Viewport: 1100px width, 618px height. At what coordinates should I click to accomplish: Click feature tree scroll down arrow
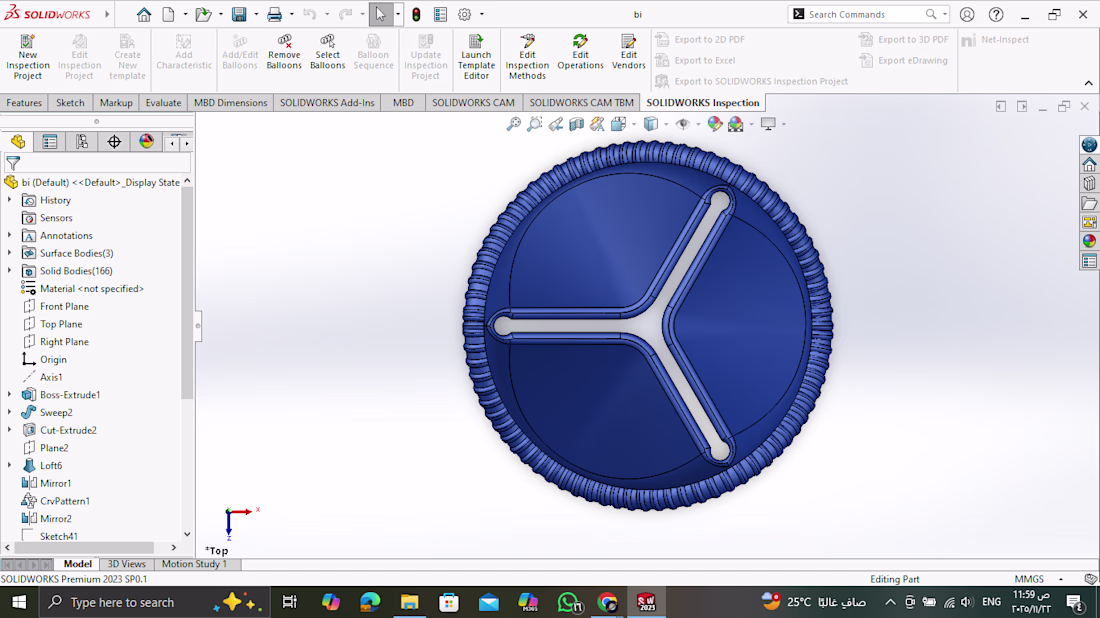point(187,535)
